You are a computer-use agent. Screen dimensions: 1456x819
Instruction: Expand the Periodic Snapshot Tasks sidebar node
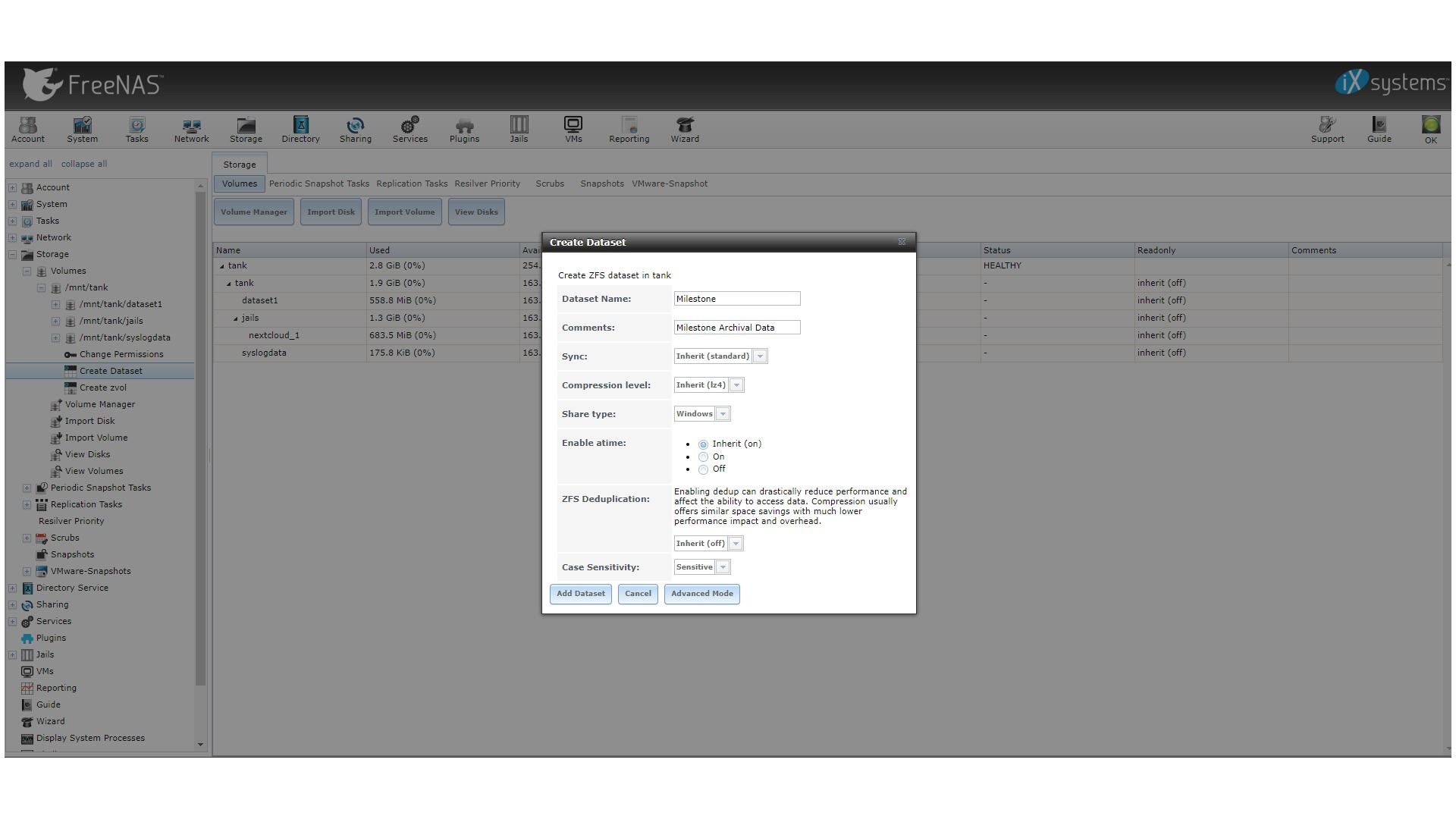pos(27,488)
